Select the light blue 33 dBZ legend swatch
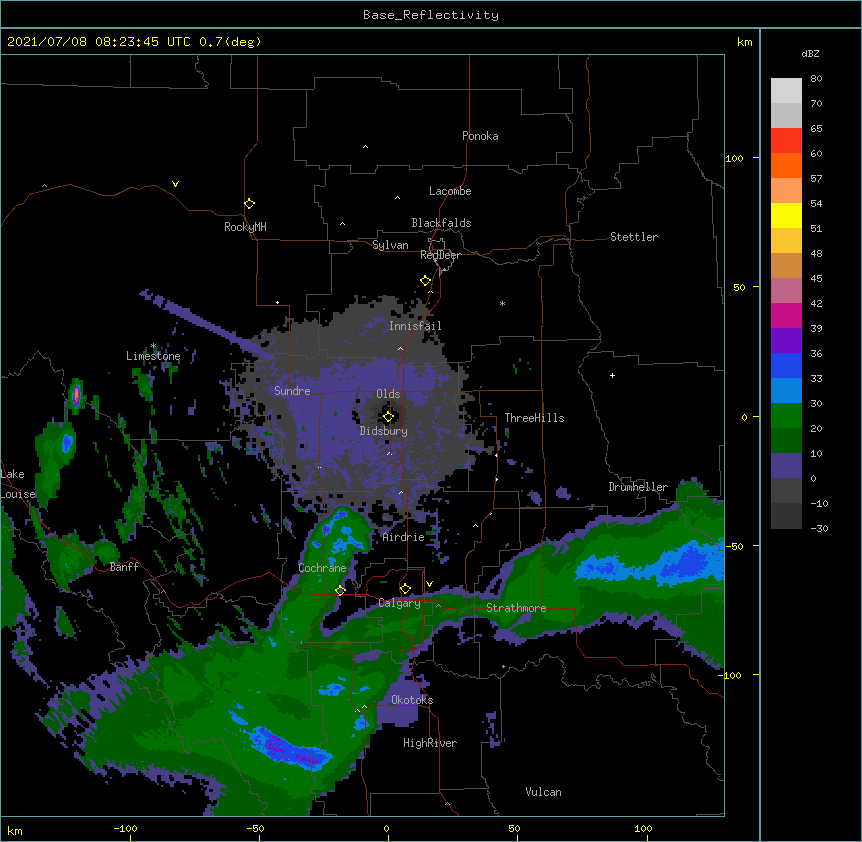Viewport: 862px width, 842px height. (x=786, y=391)
